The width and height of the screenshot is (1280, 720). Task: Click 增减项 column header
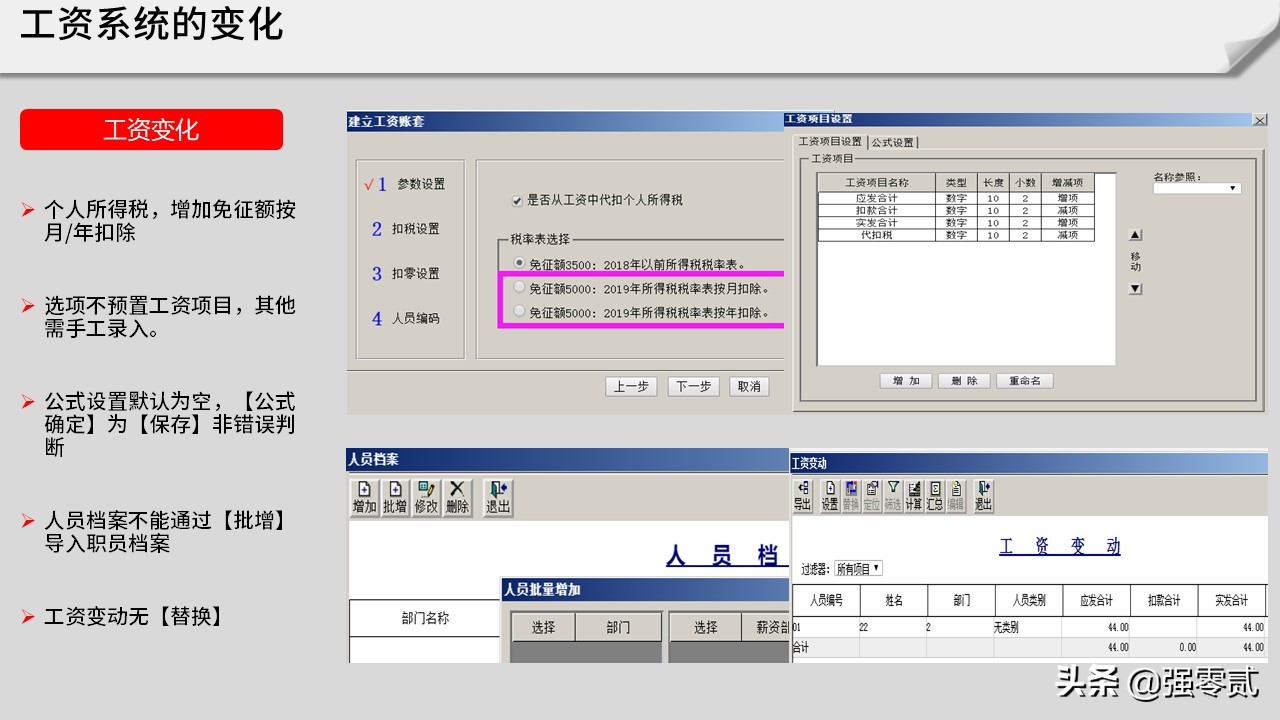[1068, 183]
